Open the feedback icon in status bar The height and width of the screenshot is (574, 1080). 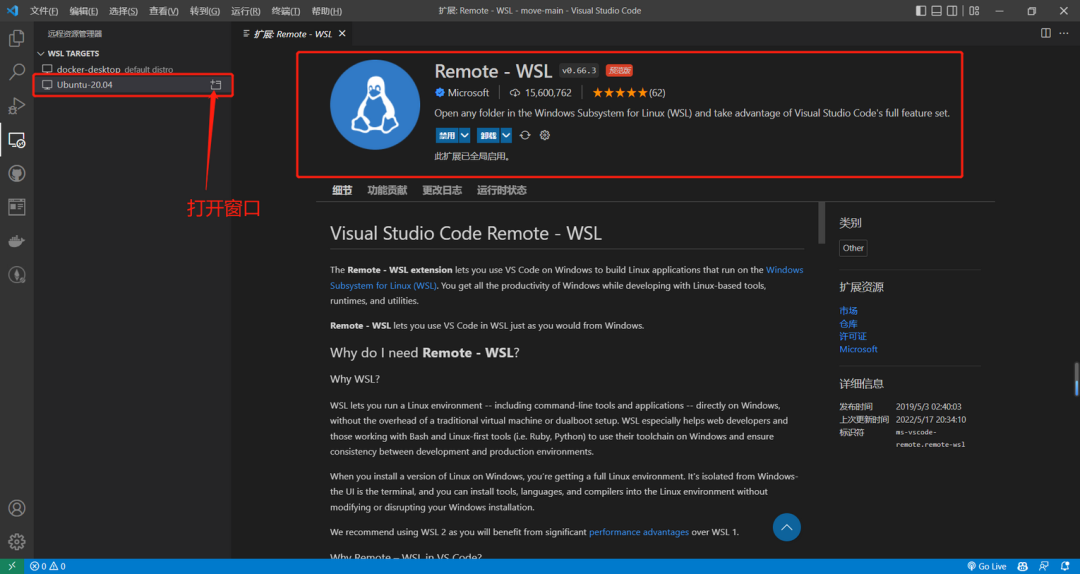[x=1044, y=566]
